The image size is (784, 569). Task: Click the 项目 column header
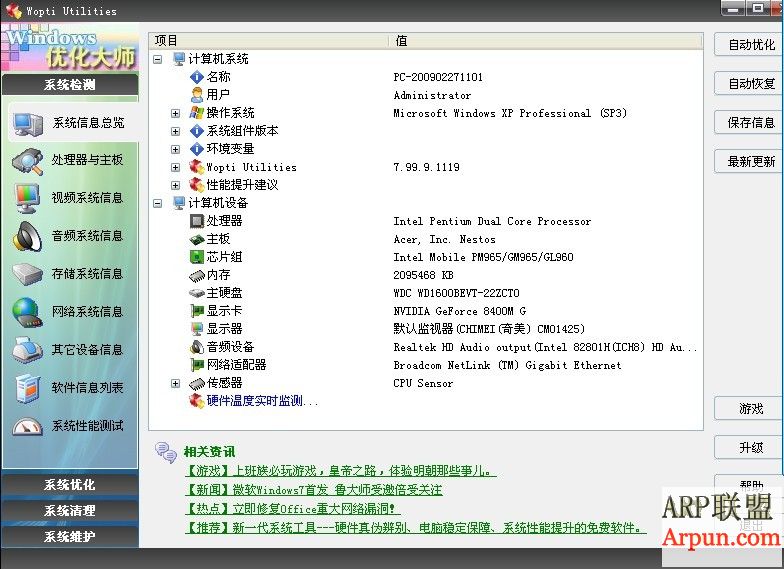point(268,40)
